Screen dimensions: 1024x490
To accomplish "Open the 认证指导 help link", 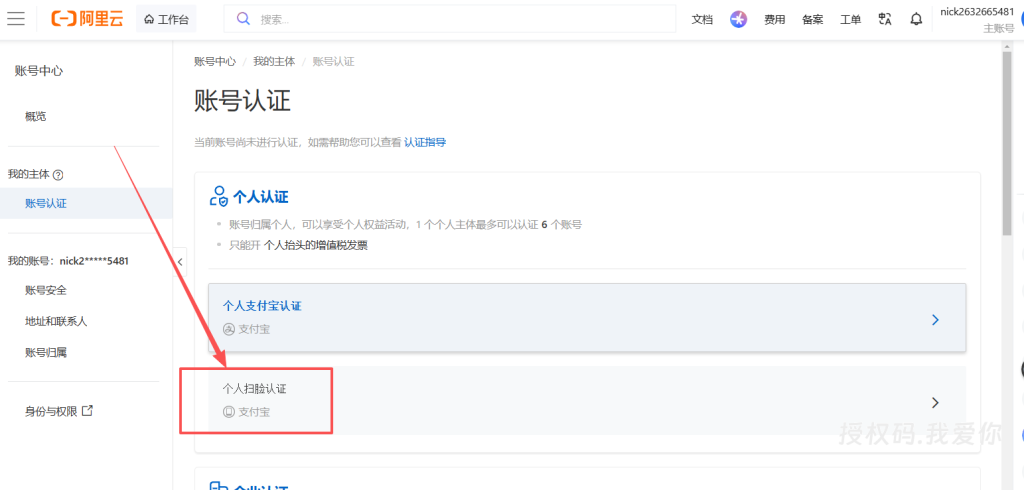I will (x=425, y=142).
